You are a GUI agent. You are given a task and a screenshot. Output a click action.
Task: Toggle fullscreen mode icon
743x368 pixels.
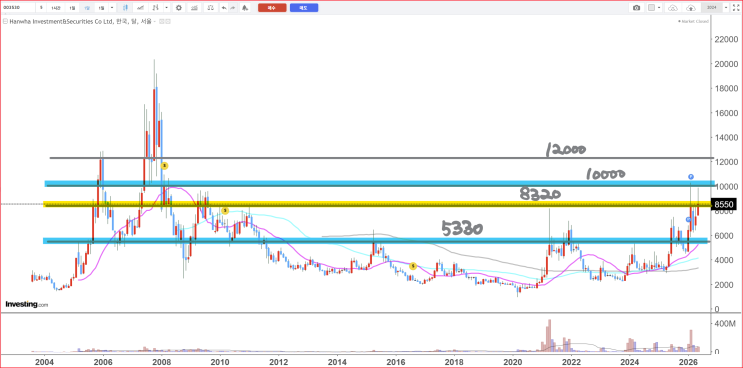[736, 8]
